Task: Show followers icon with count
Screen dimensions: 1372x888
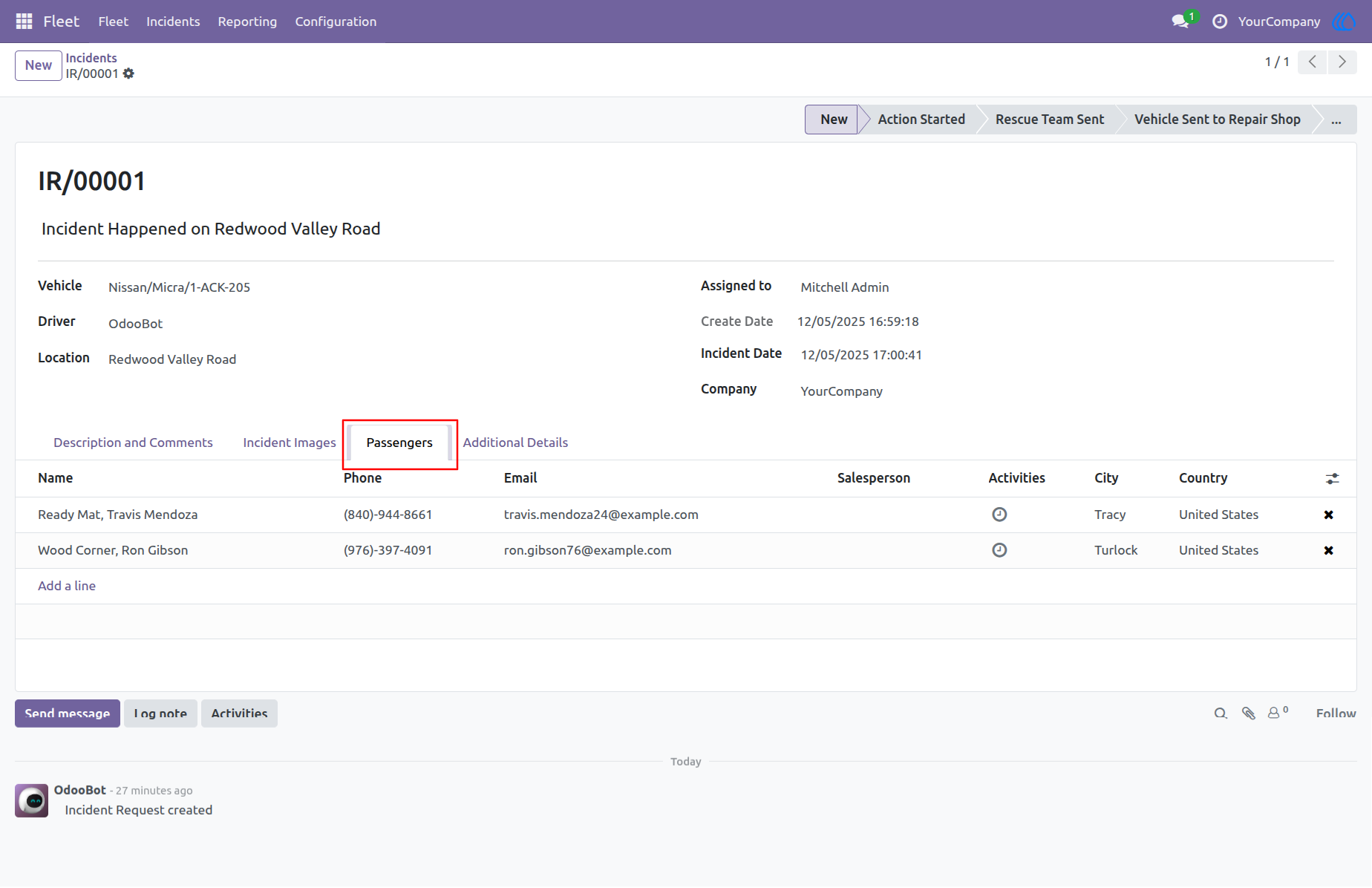Action: (1278, 713)
